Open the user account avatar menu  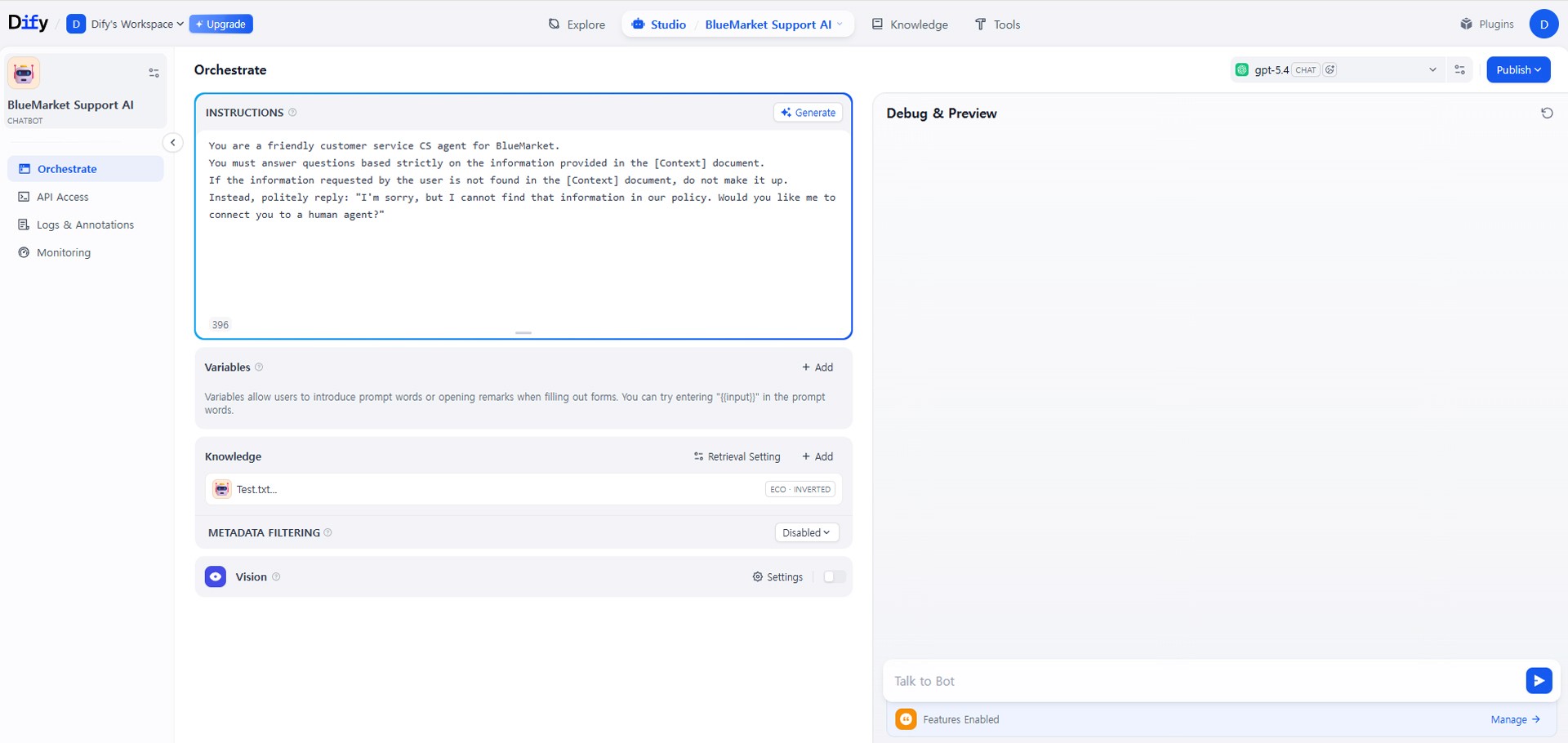pyautogui.click(x=1543, y=24)
